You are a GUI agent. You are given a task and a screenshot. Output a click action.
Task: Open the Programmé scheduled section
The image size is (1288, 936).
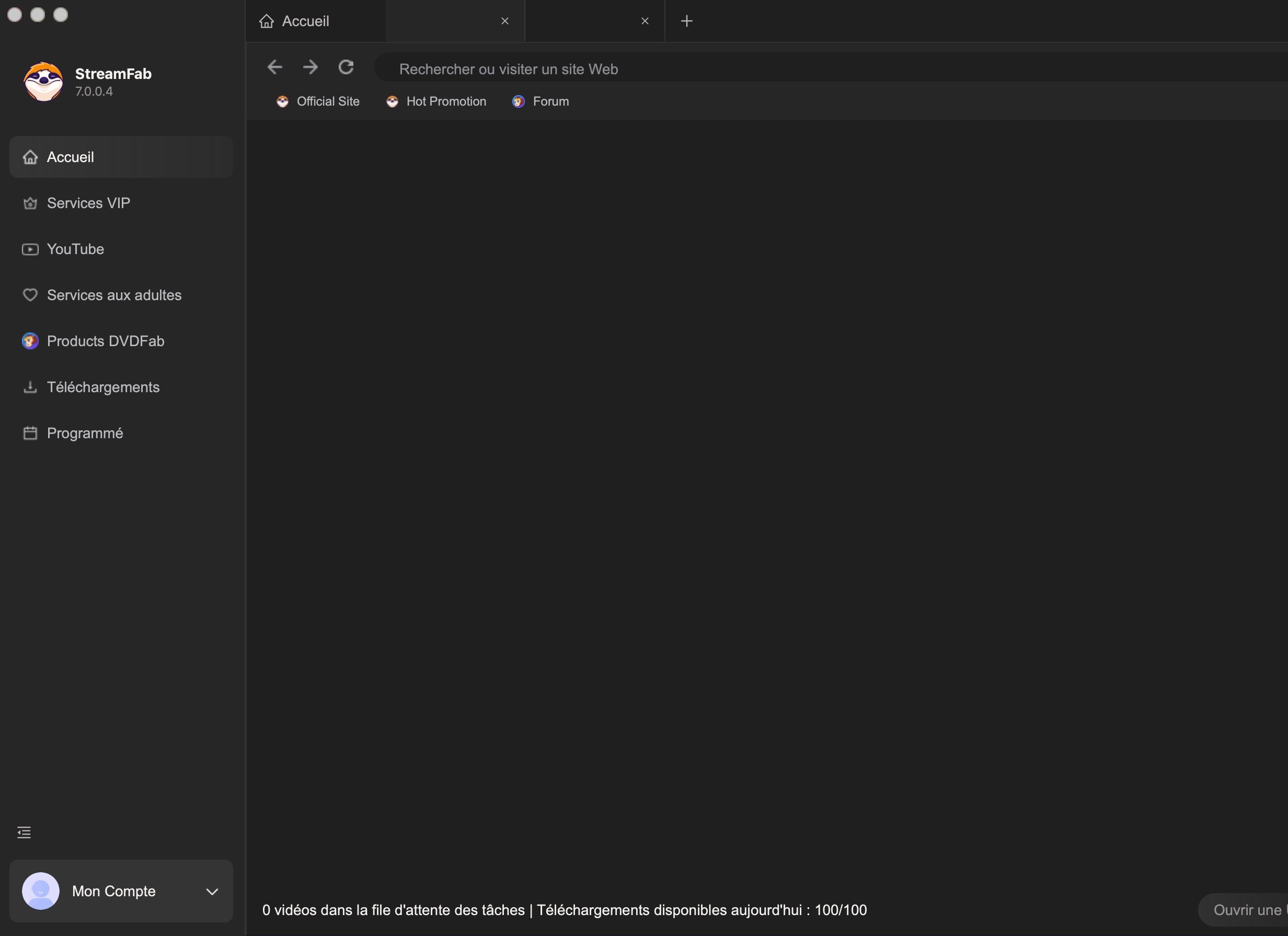click(x=85, y=433)
